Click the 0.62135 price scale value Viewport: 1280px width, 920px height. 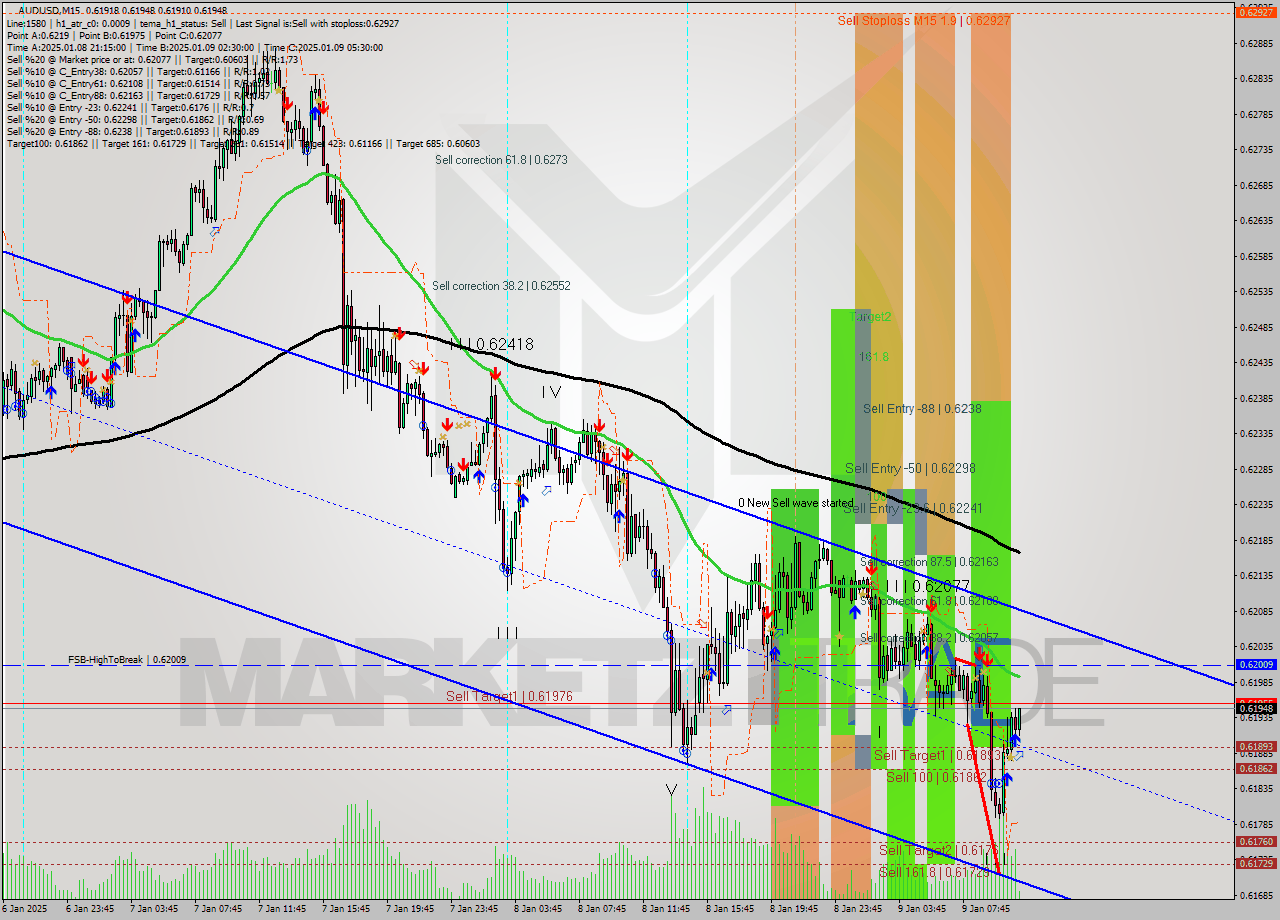(x=1256, y=575)
